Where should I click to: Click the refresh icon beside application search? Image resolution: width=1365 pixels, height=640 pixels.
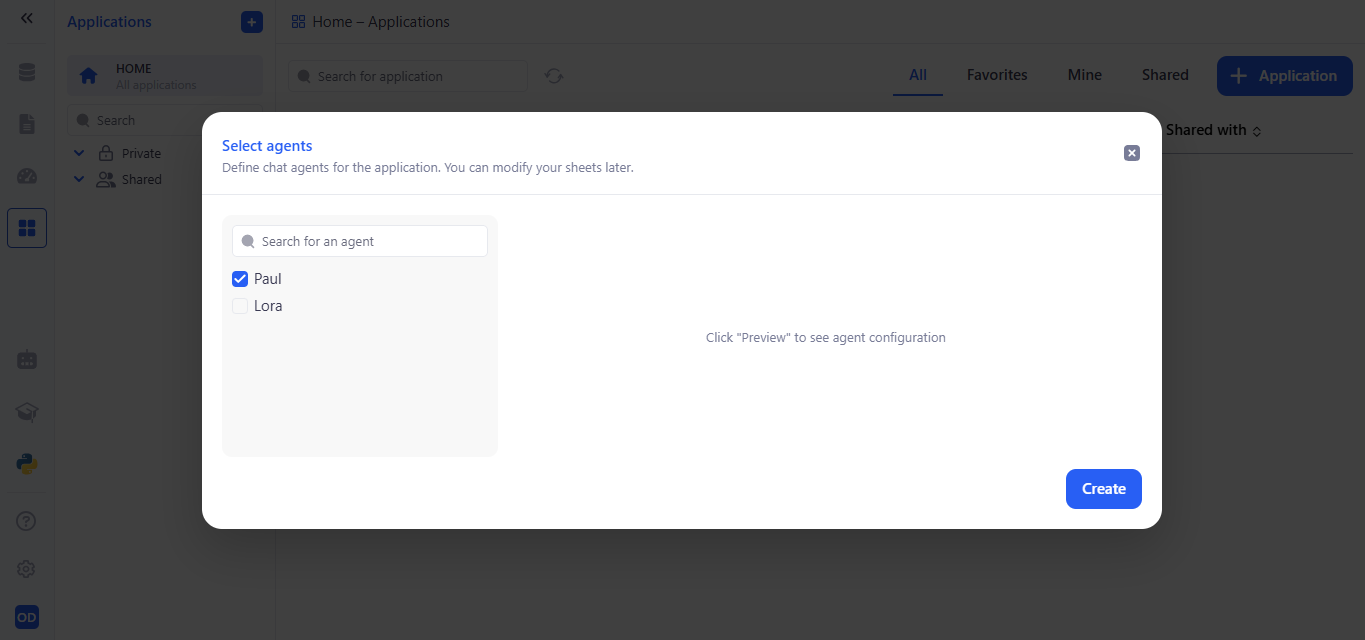pyautogui.click(x=554, y=76)
